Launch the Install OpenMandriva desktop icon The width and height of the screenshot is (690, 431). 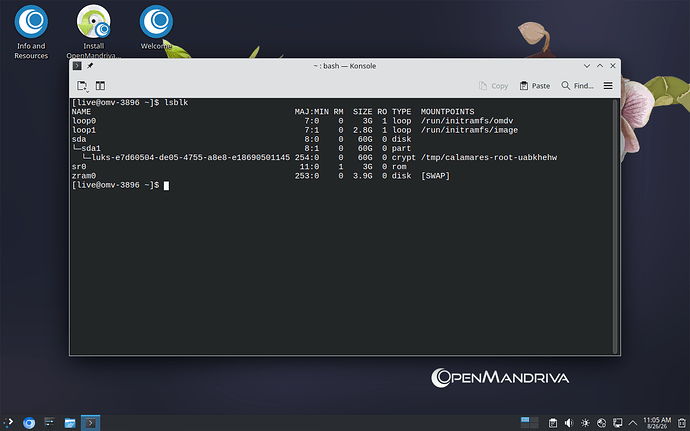(94, 32)
